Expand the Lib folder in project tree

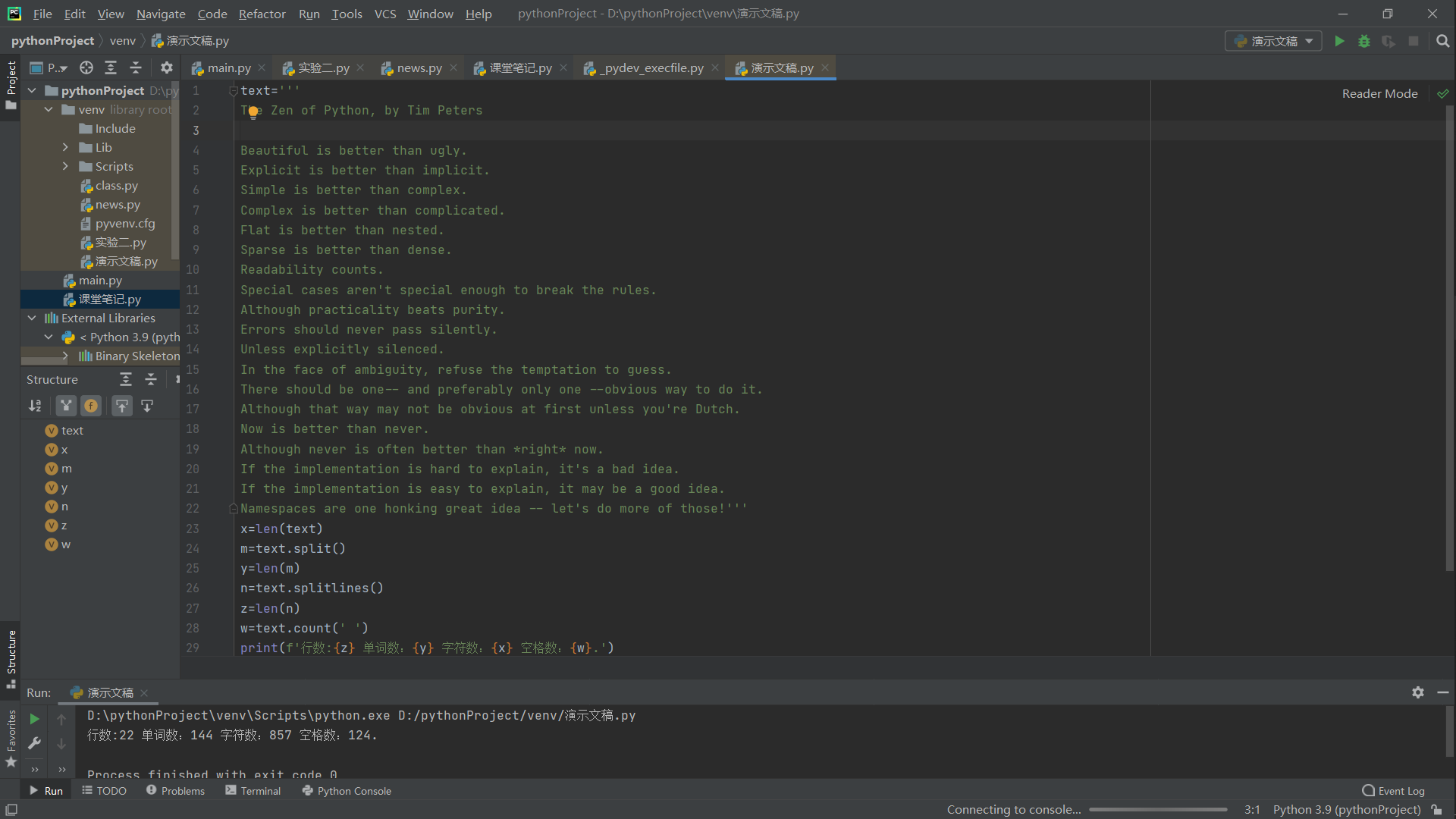point(65,147)
